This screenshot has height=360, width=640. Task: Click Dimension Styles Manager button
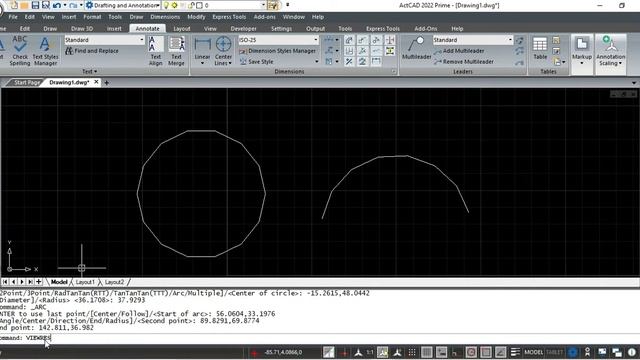(x=278, y=51)
